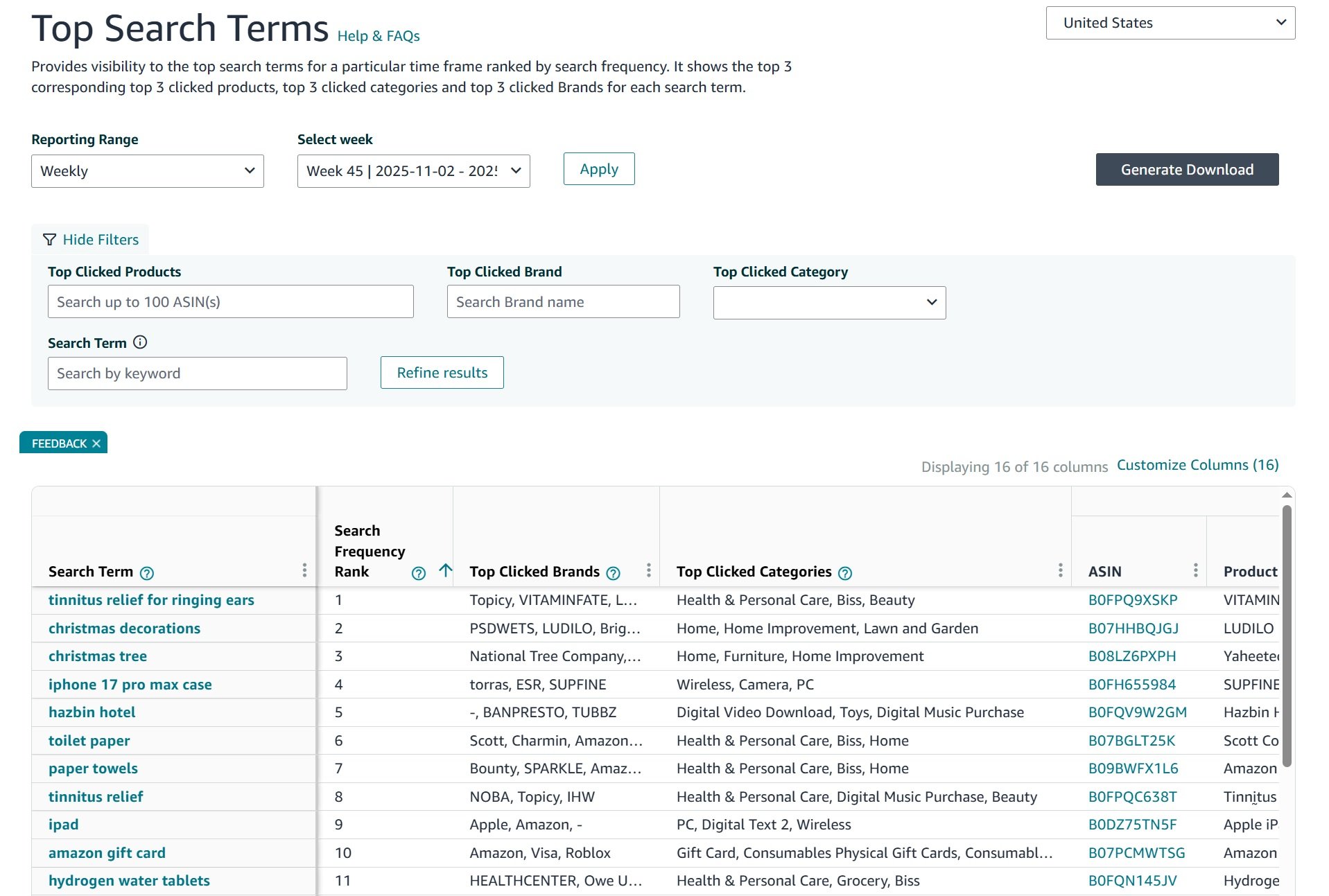Viewport: 1329px width, 896px height.
Task: Close the FEEDBACK tab
Action: [96, 443]
